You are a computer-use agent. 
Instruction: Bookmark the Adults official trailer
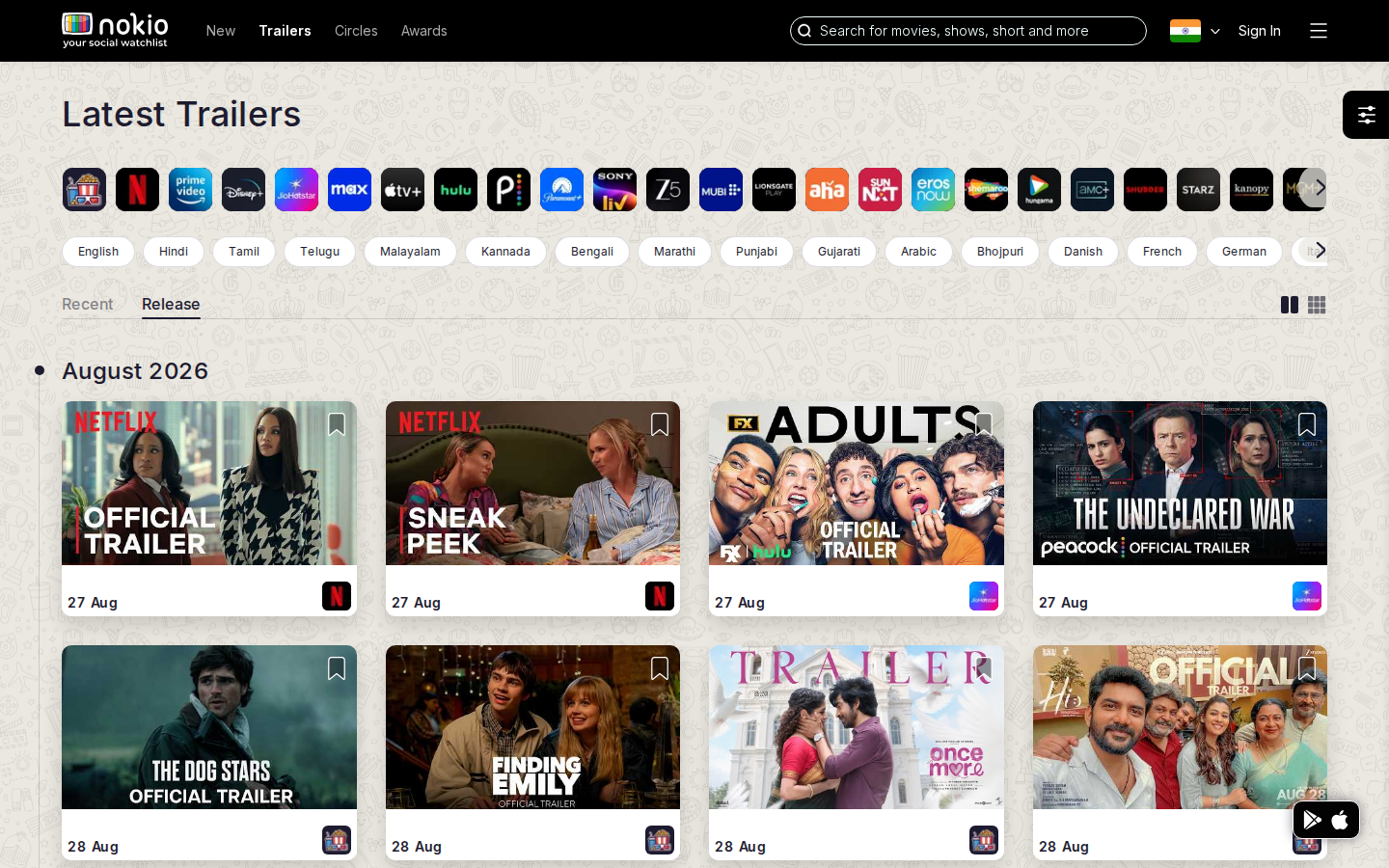[x=984, y=424]
